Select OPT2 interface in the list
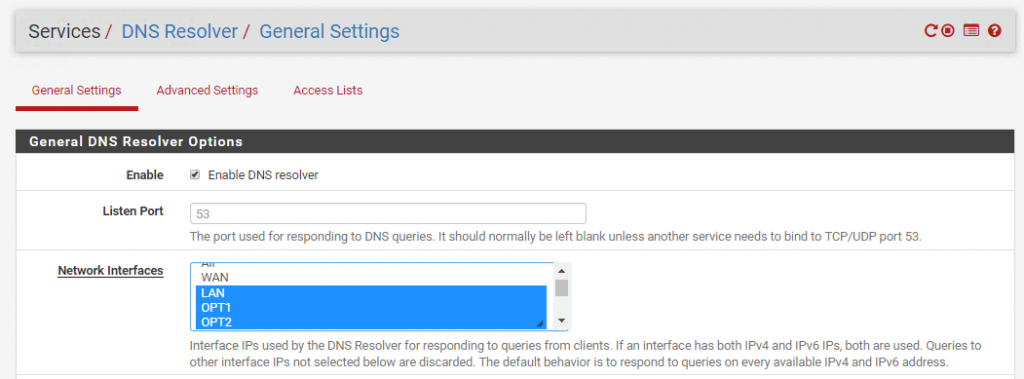Screen dimensions: 1024x379 [x=371, y=321]
